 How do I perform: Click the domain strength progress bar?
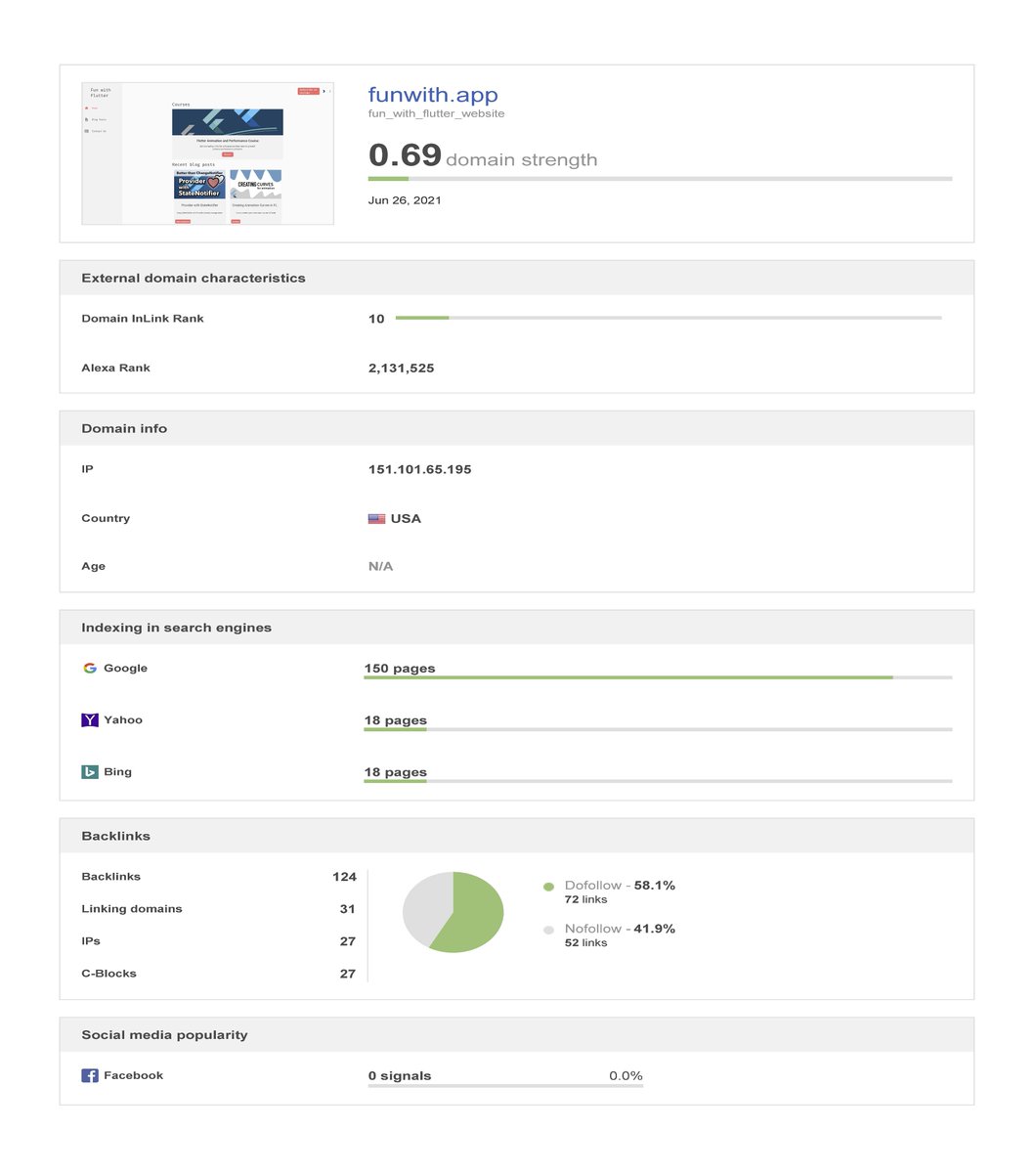[x=660, y=178]
